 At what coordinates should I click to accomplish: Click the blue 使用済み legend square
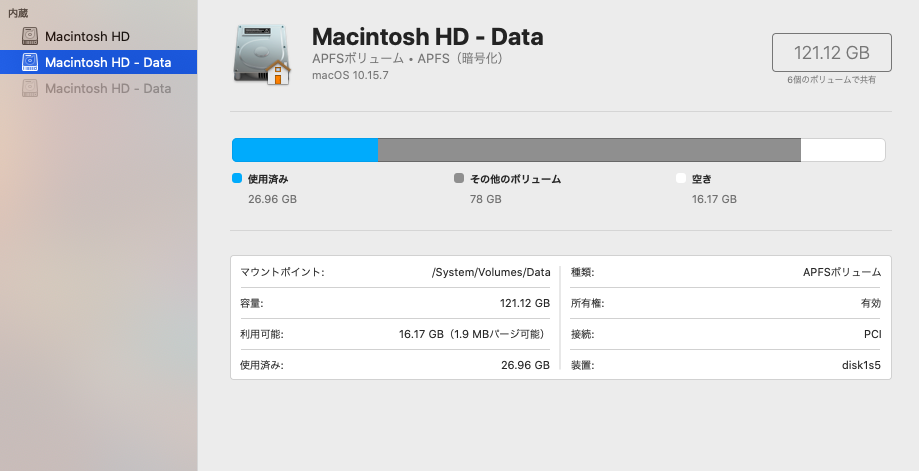pyautogui.click(x=237, y=179)
